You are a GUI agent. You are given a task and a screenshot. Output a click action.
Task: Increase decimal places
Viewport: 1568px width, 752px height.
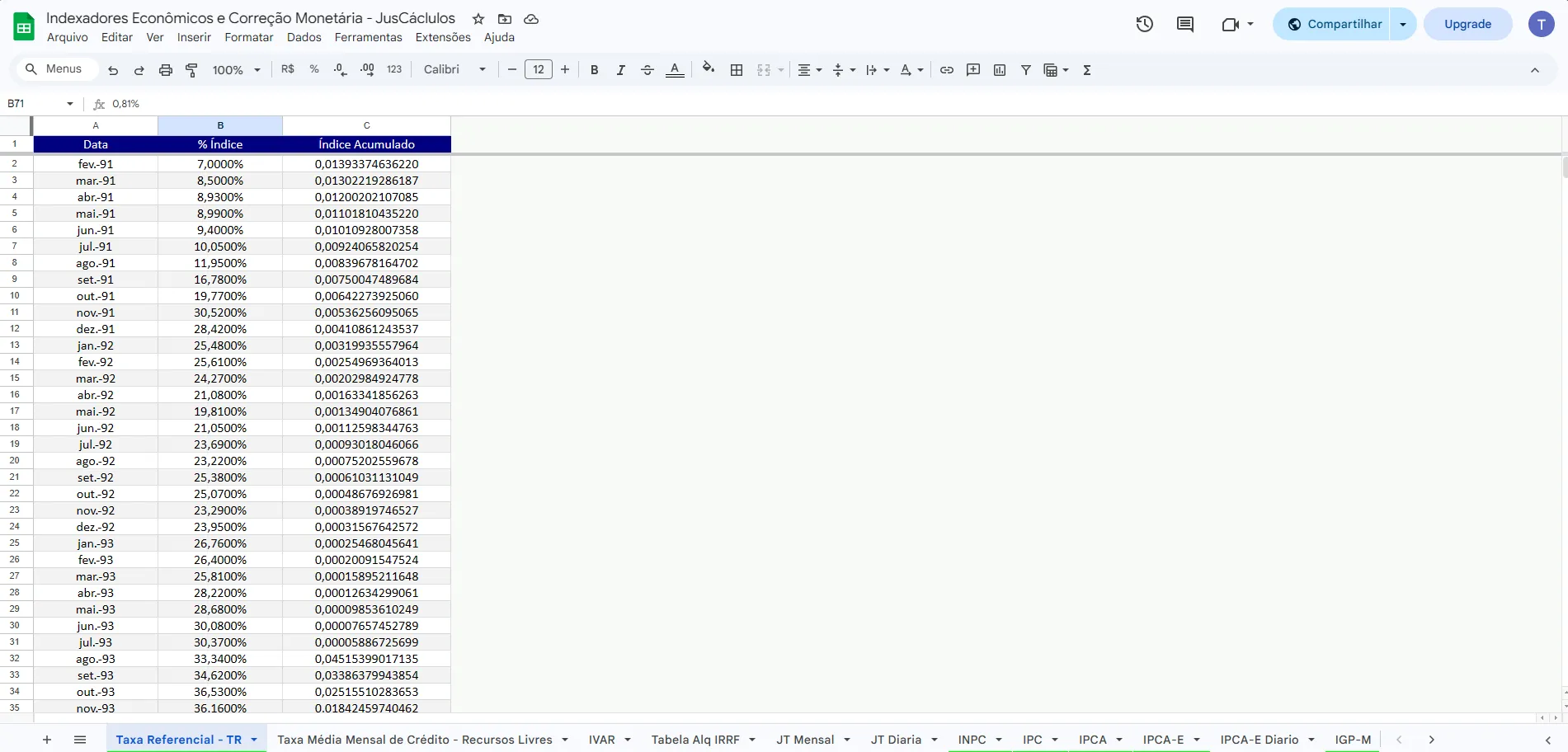pyautogui.click(x=368, y=70)
